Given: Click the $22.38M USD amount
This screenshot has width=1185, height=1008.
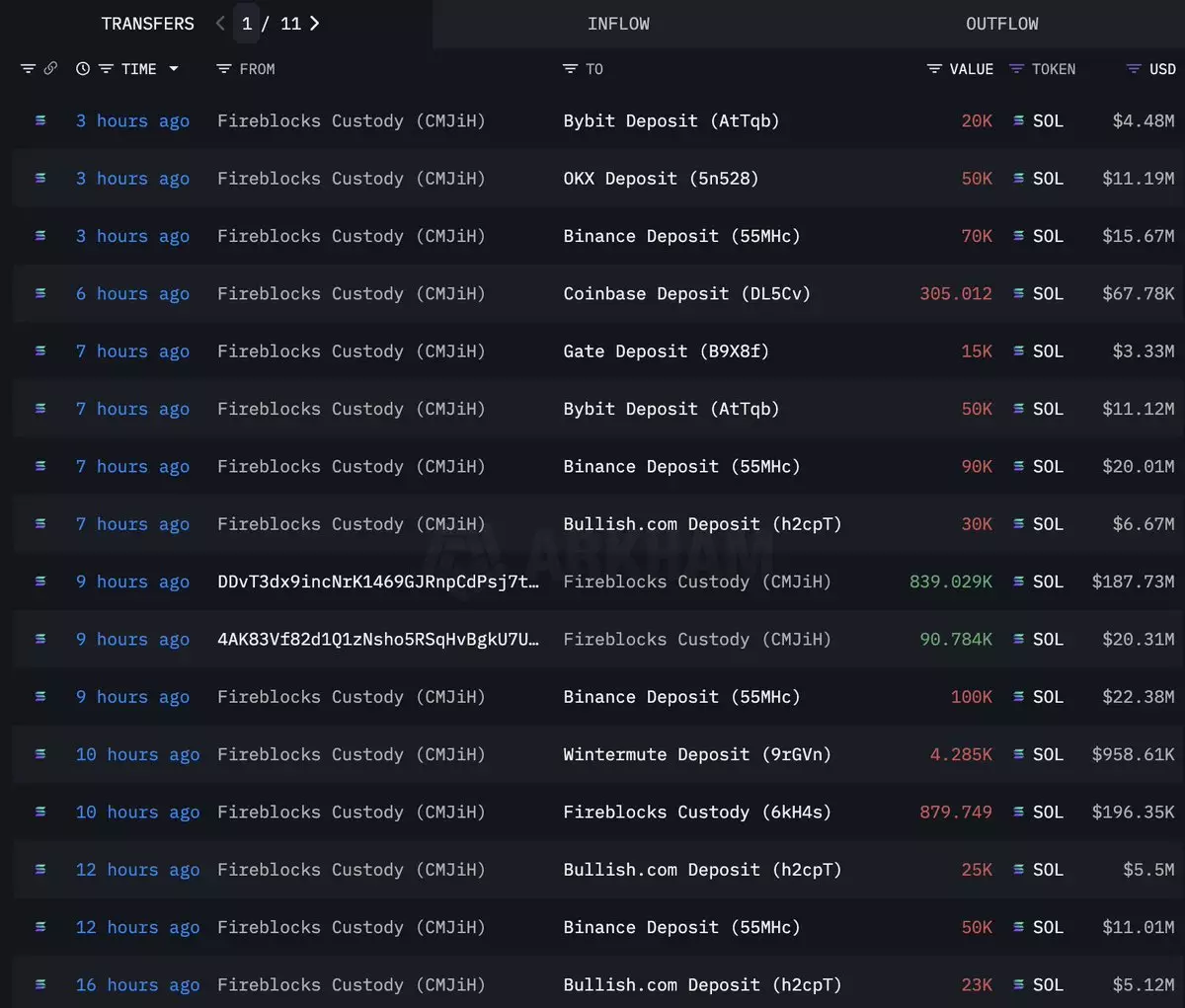Looking at the screenshot, I should click(1138, 697).
